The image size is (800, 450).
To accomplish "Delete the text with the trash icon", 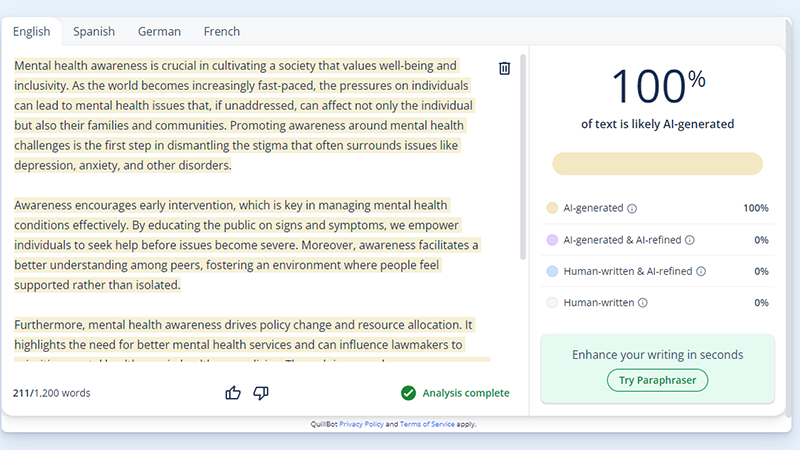I will pyautogui.click(x=504, y=68).
